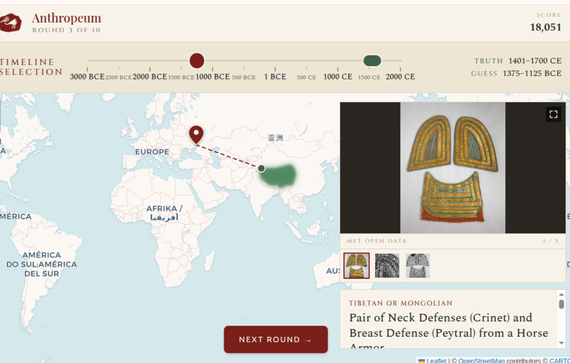This screenshot has height=363, width=570.
Task: Click Next Round button
Action: (276, 339)
